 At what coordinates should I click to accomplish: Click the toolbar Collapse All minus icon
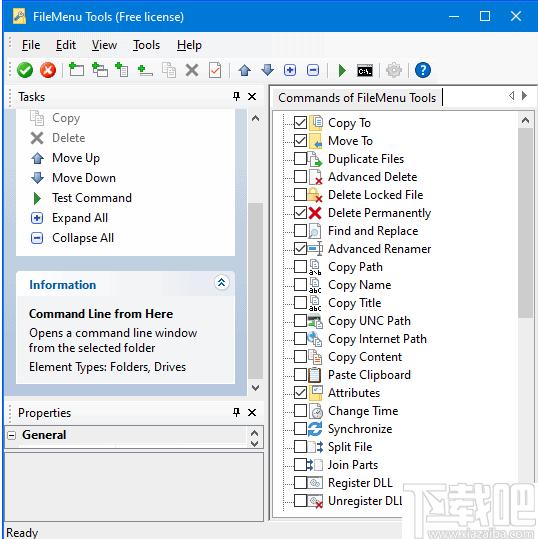coord(313,70)
